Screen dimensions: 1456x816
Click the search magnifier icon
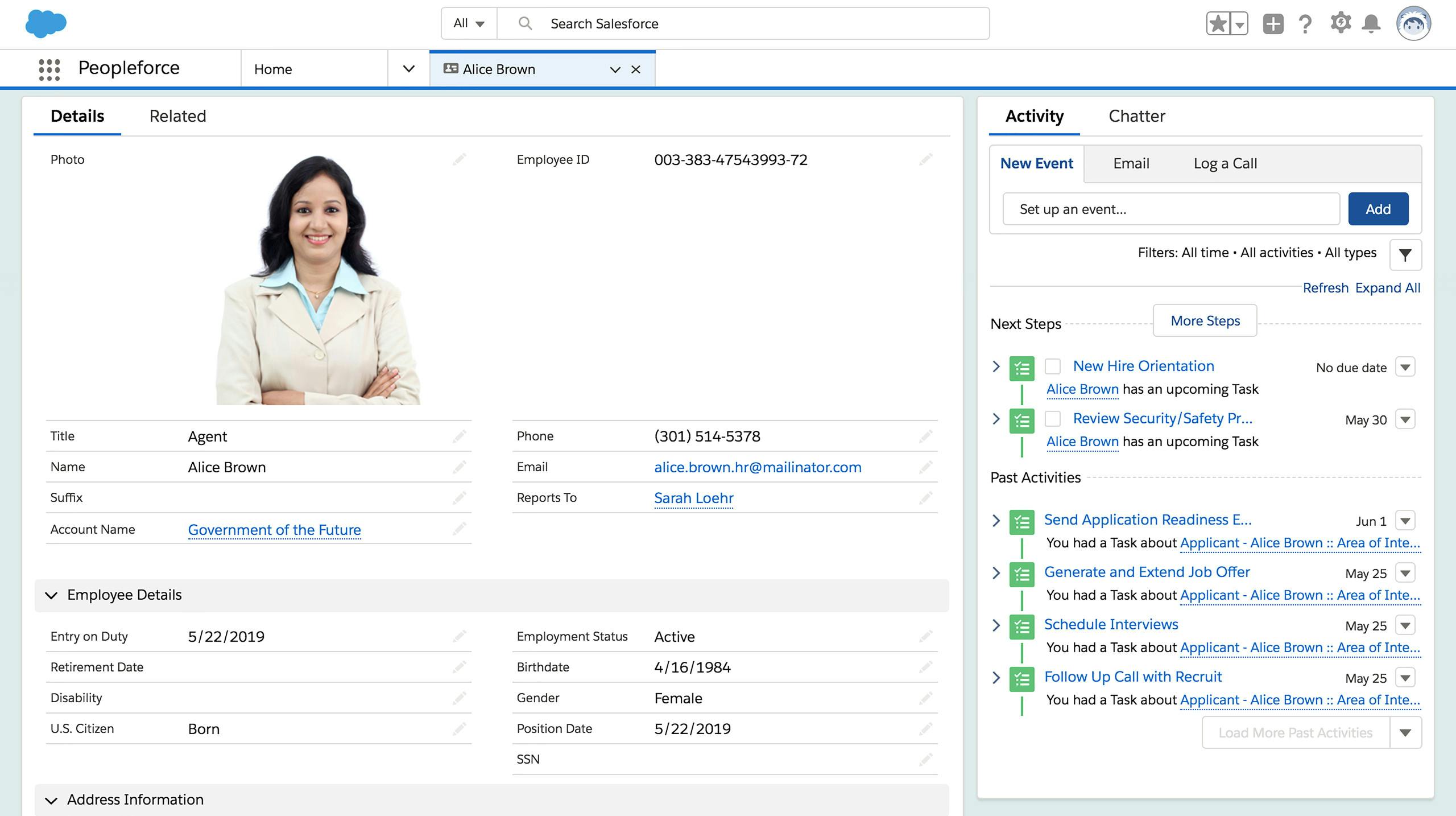coord(525,23)
